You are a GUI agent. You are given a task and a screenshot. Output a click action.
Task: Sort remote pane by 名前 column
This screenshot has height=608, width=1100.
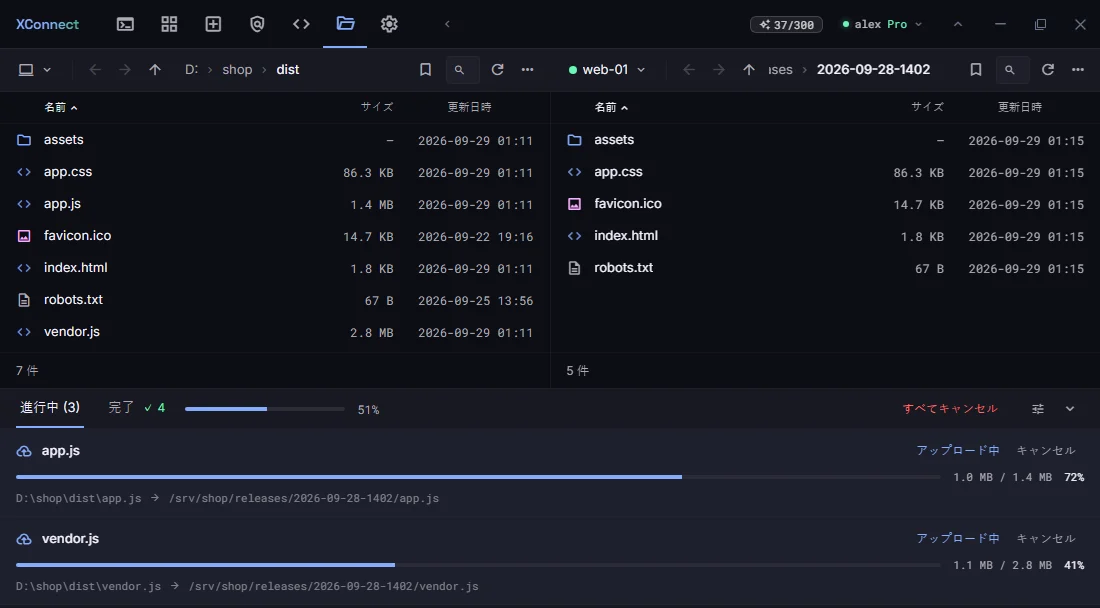pyautogui.click(x=611, y=107)
